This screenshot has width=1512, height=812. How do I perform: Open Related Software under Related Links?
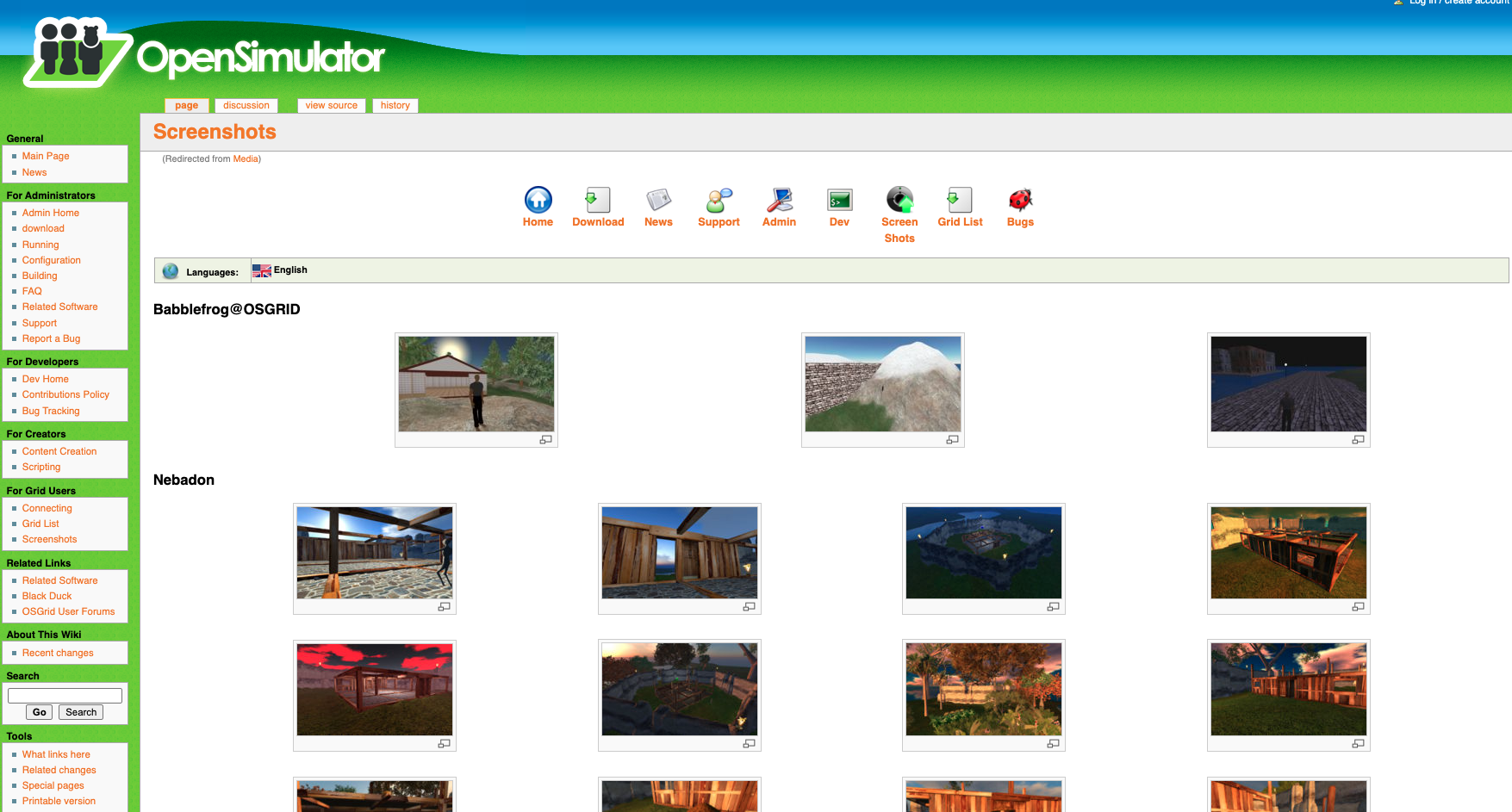60,580
